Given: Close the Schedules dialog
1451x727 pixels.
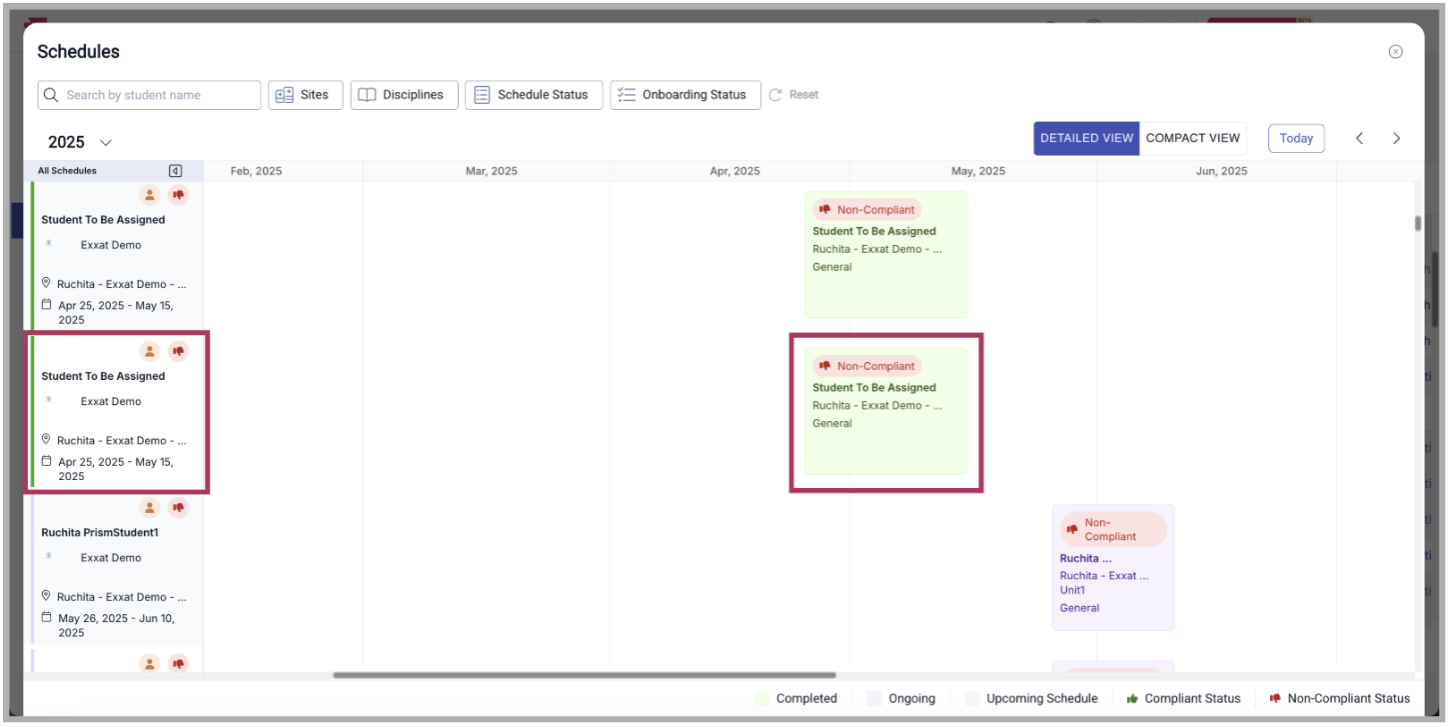Looking at the screenshot, I should tap(1395, 52).
